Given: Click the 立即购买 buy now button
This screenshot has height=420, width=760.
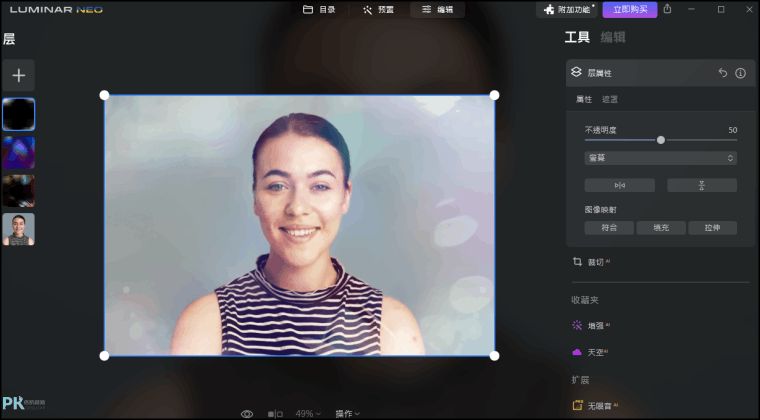Looking at the screenshot, I should (630, 10).
